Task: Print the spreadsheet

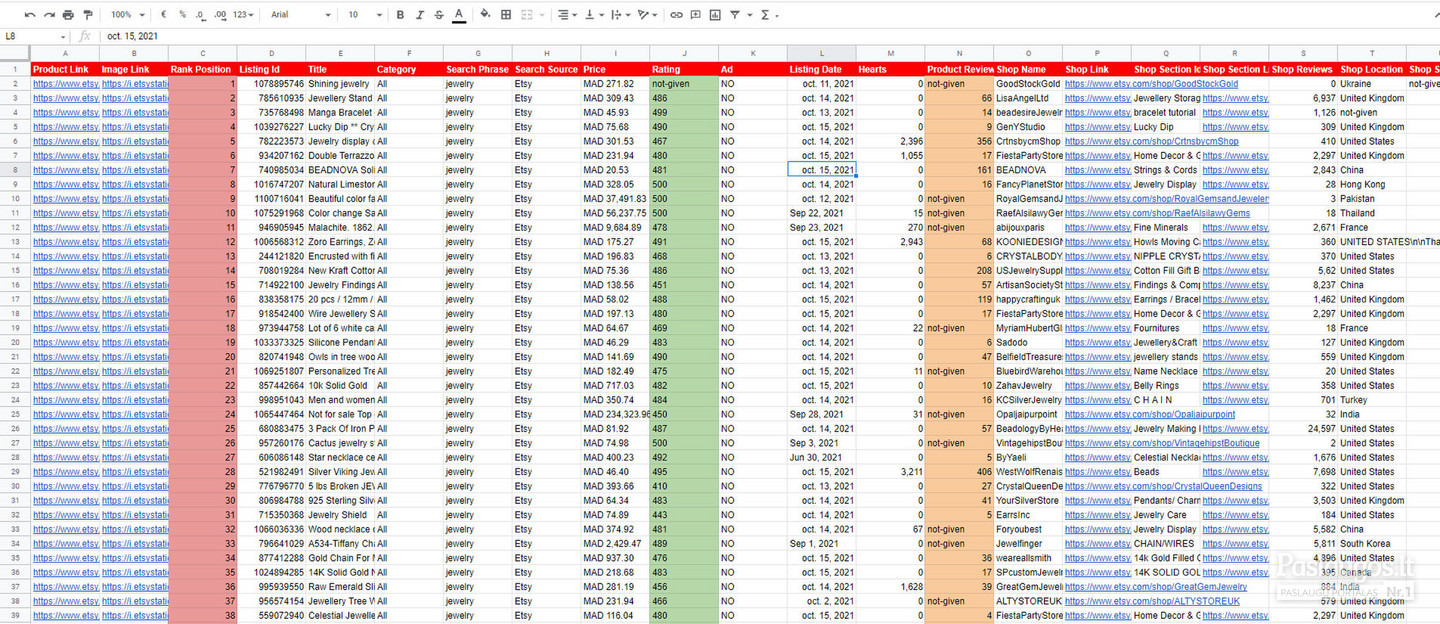Action: pos(68,15)
